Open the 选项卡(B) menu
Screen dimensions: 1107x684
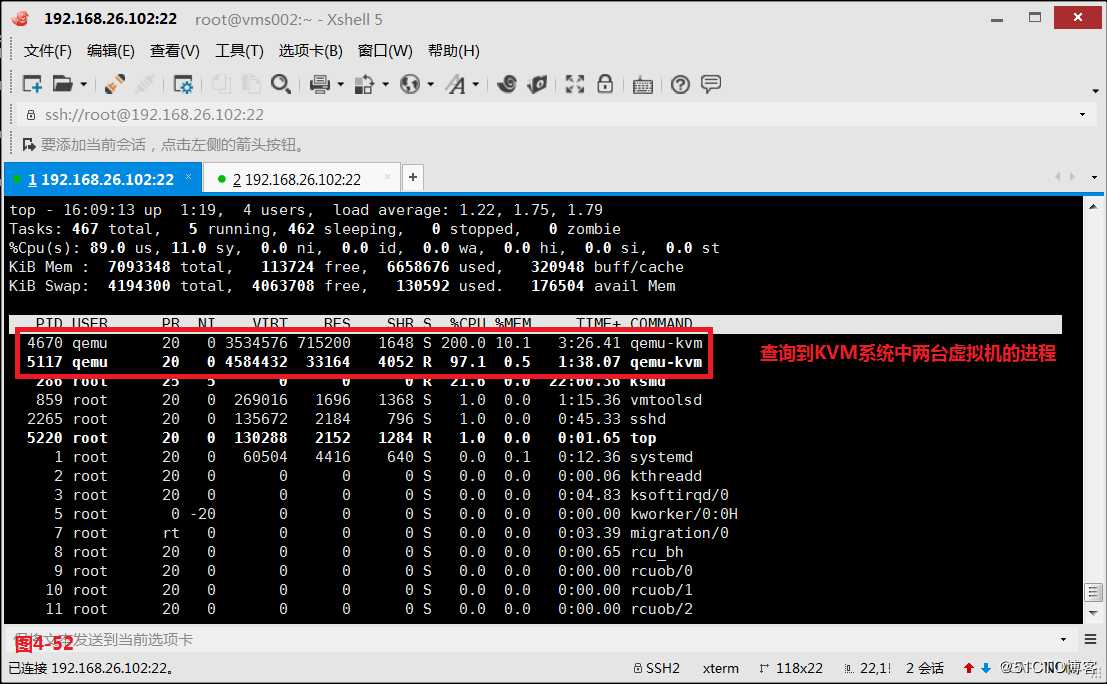[x=310, y=51]
